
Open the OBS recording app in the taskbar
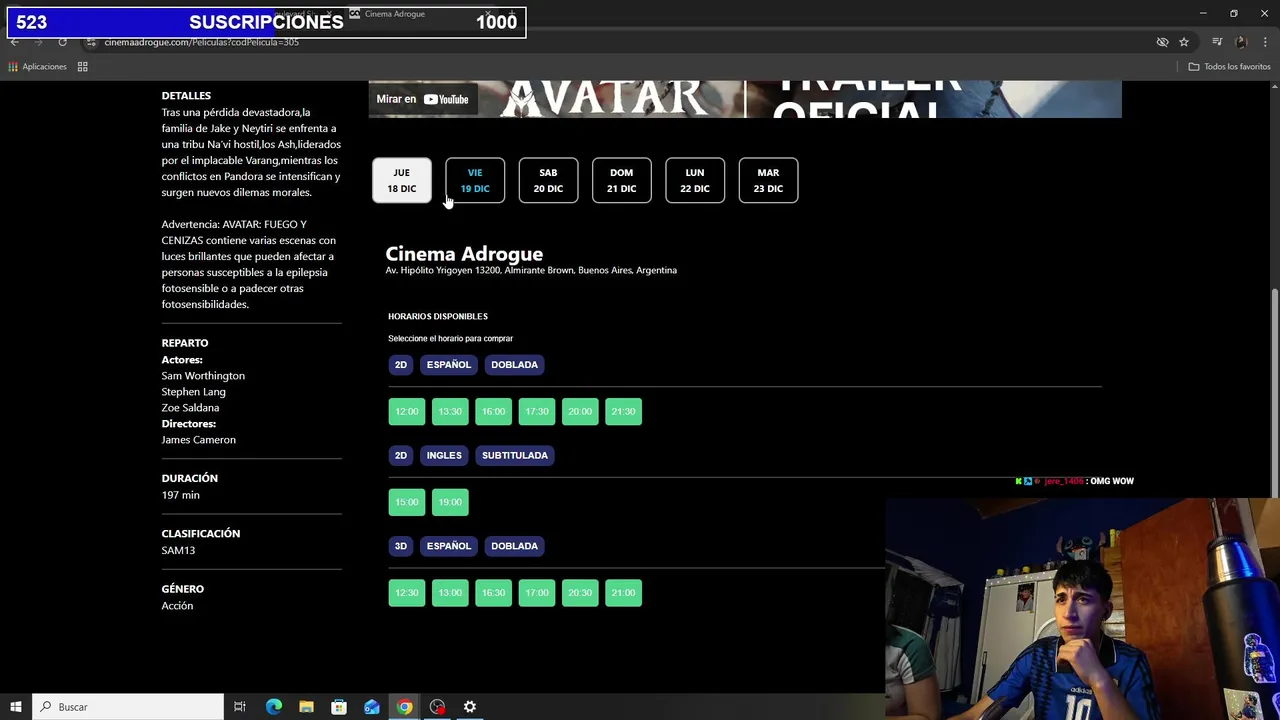point(437,707)
